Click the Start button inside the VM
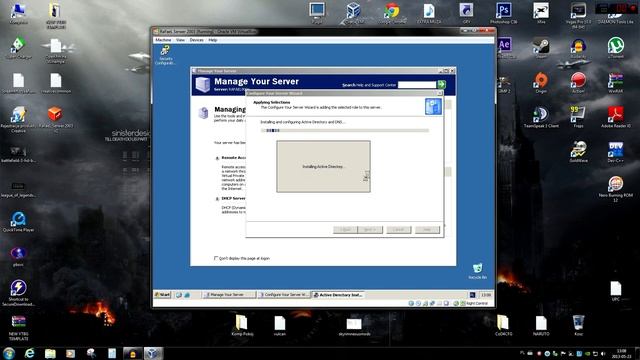Viewport: 640px width, 360px height. click(162, 294)
